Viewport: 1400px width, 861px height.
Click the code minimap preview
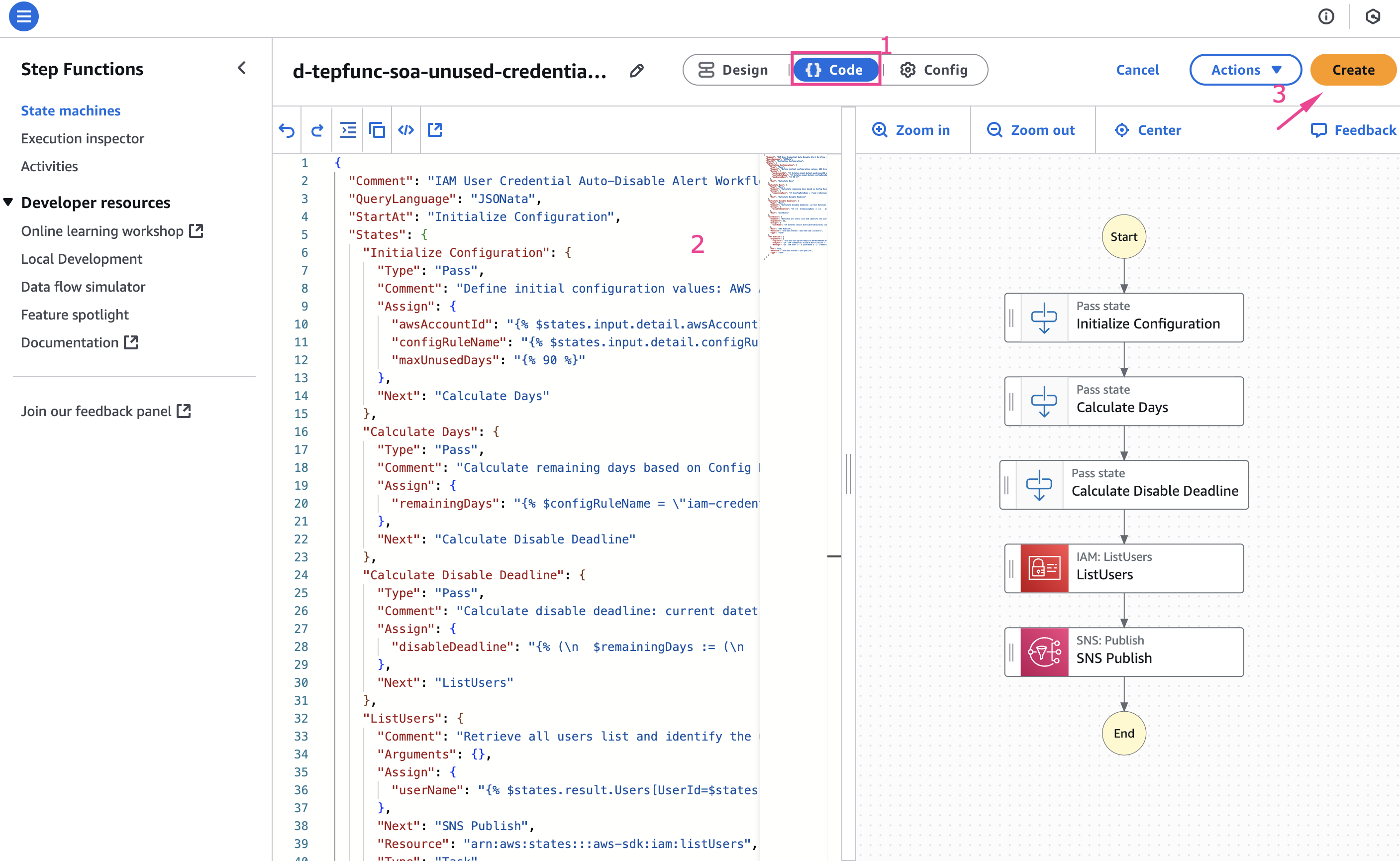[x=795, y=205]
